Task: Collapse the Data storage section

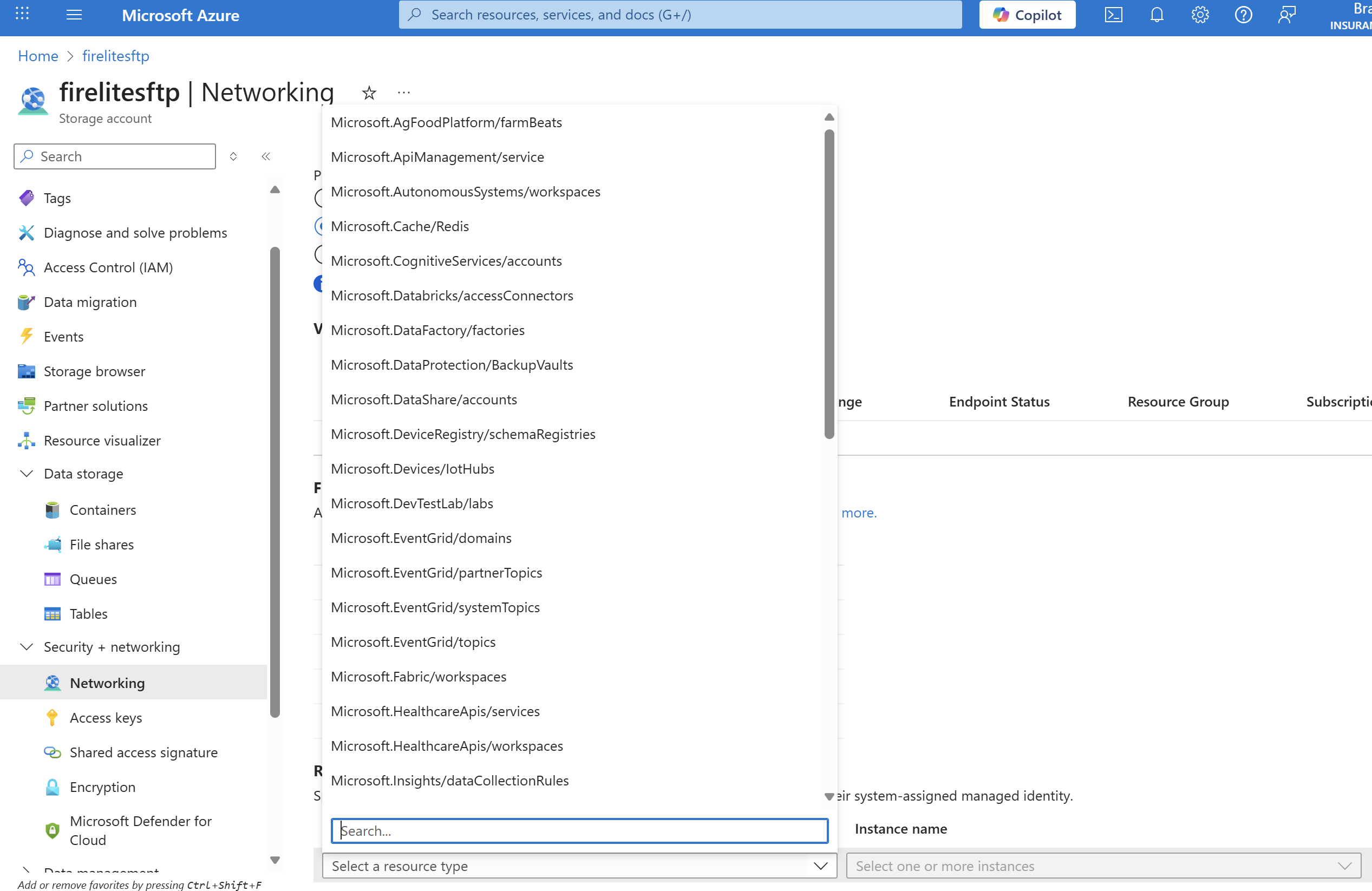Action: click(x=26, y=473)
